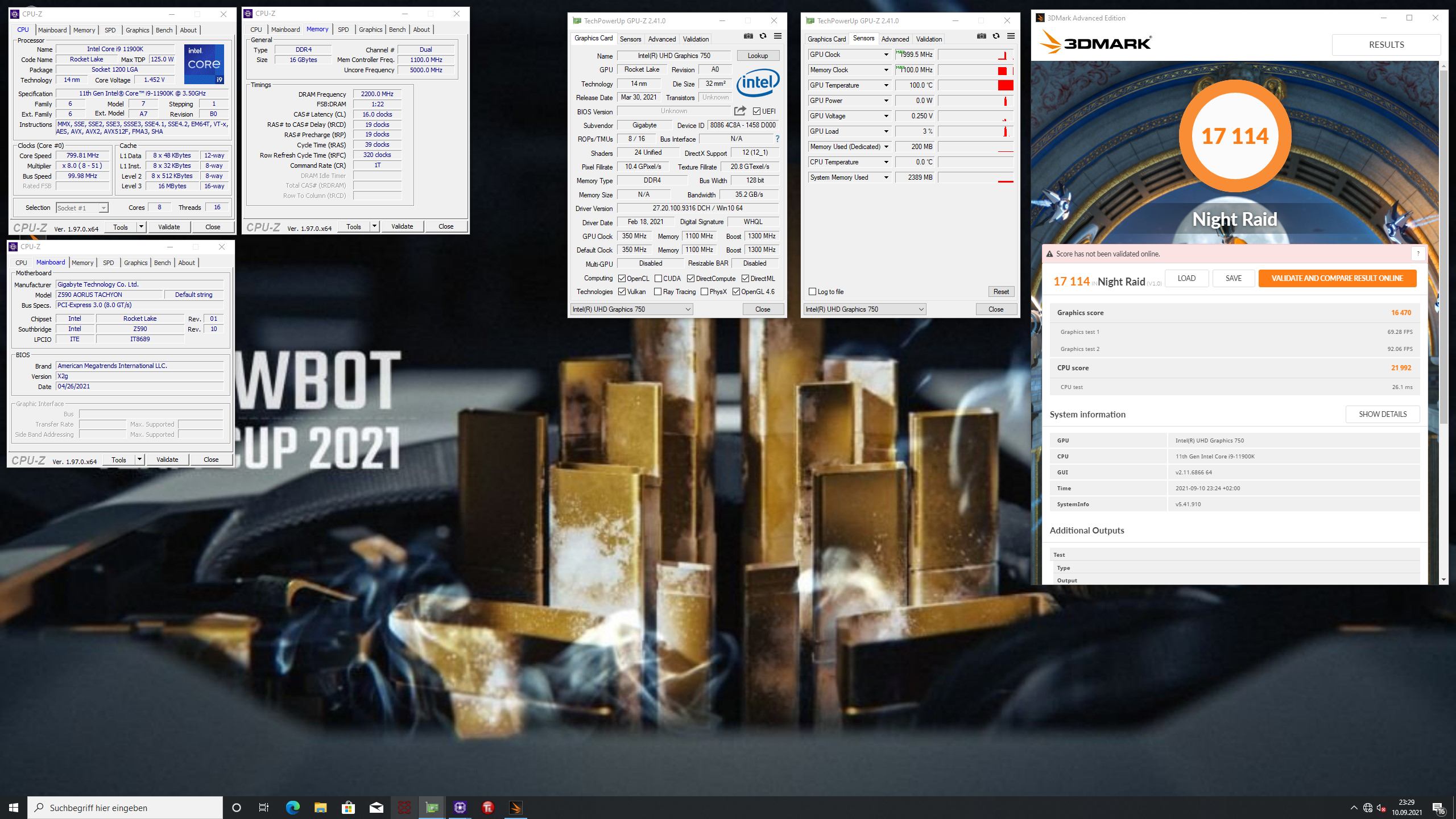Click the Intel vendor logo in GPU-Z
Viewport: 1456px width, 819px height.
click(x=758, y=83)
